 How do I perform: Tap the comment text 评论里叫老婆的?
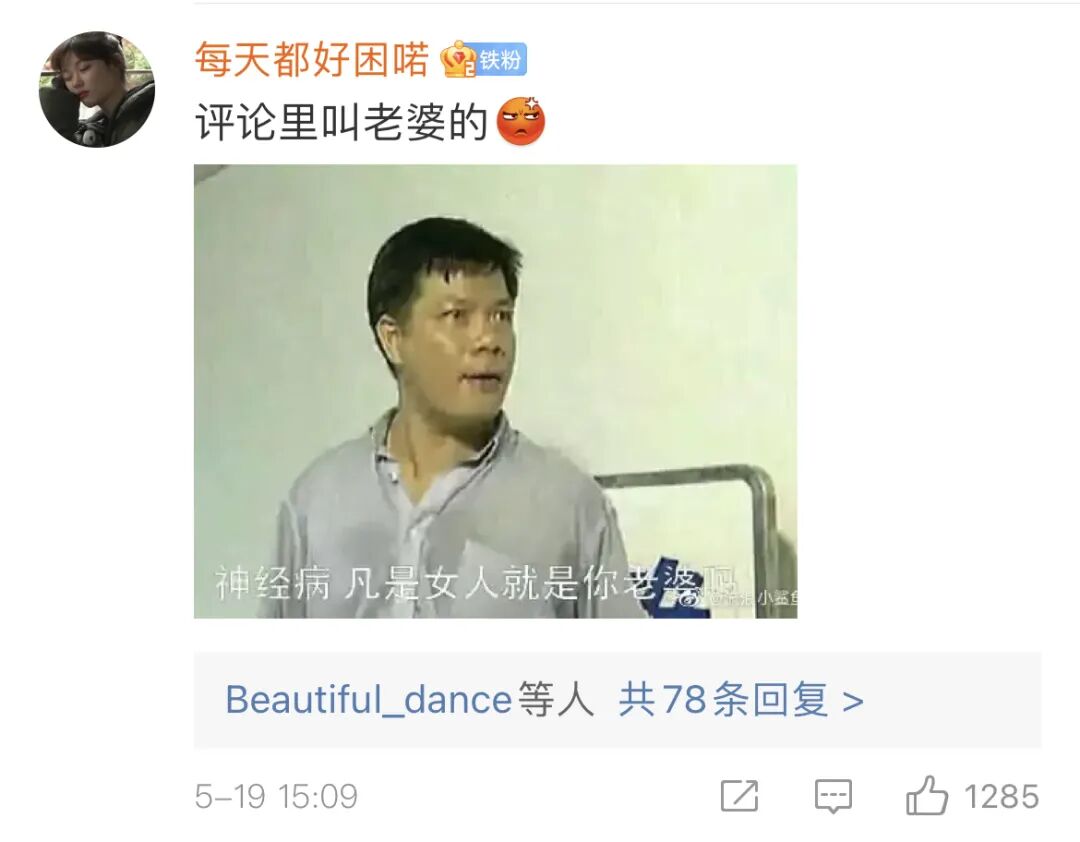pos(342,123)
